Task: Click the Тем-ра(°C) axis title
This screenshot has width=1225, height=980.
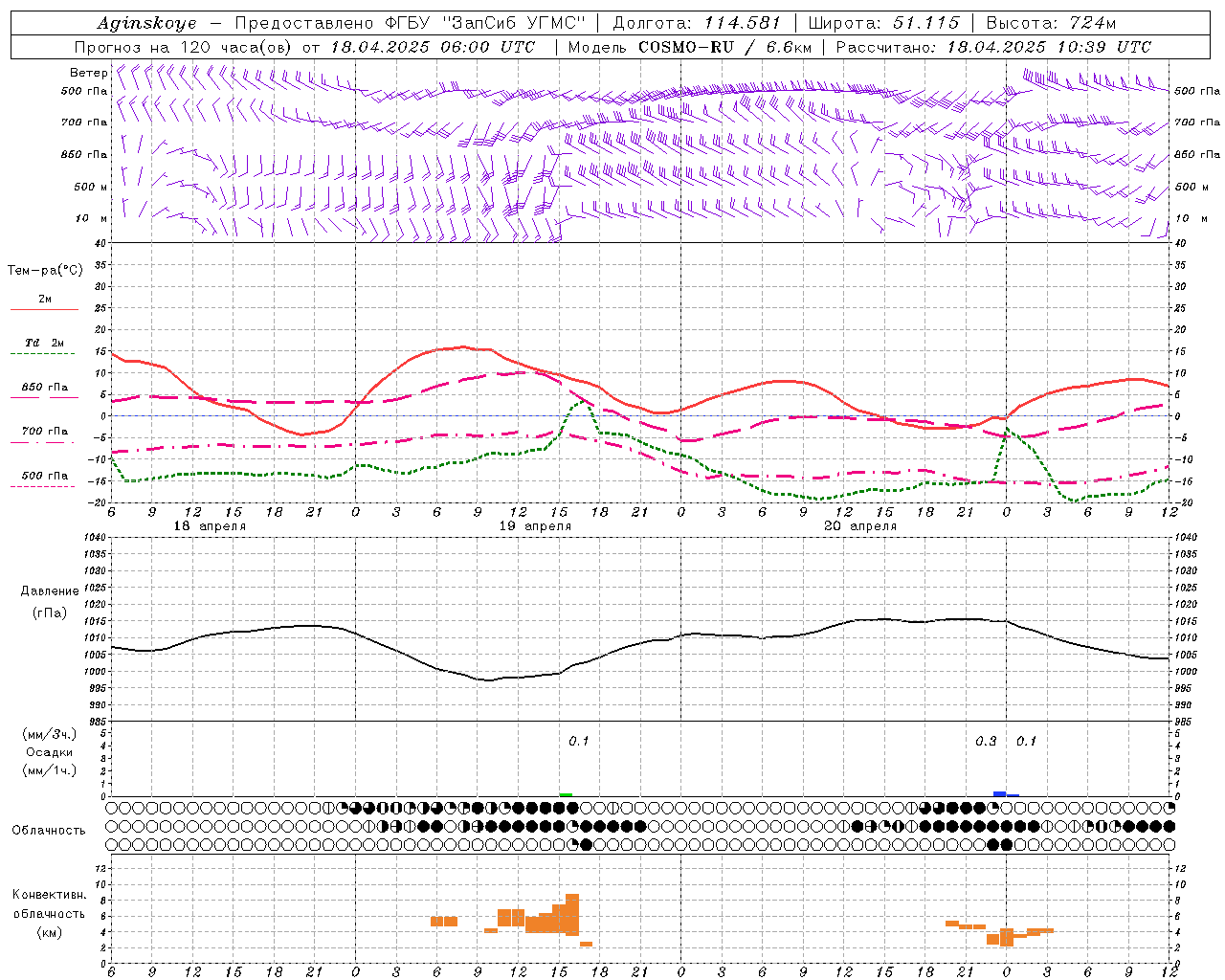Action: point(45,271)
